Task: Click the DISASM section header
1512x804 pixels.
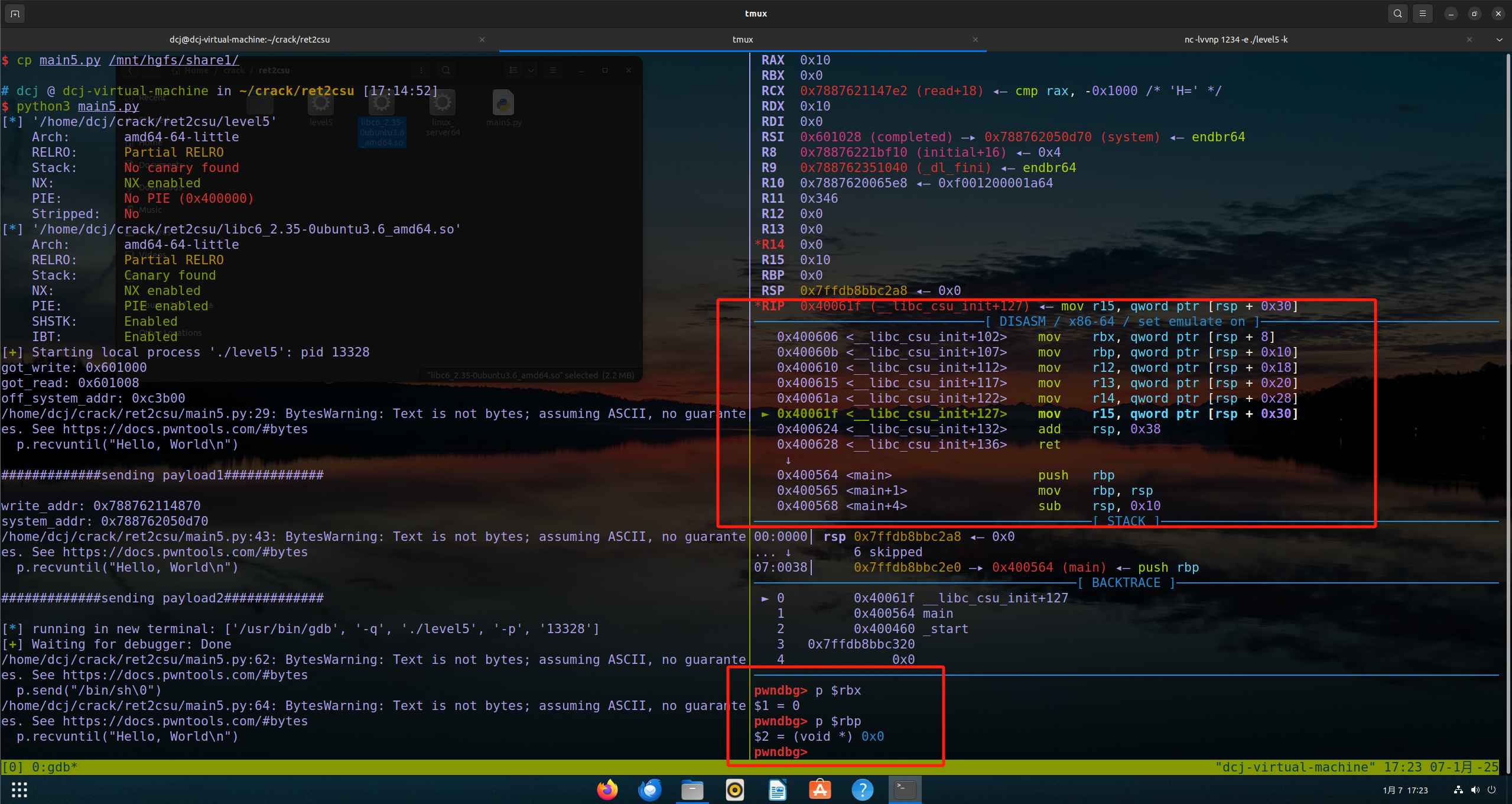Action: pyautogui.click(x=1123, y=322)
